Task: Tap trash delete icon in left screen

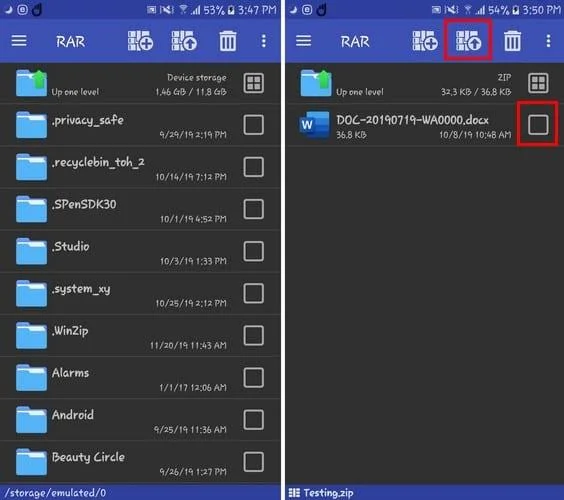Action: (228, 41)
